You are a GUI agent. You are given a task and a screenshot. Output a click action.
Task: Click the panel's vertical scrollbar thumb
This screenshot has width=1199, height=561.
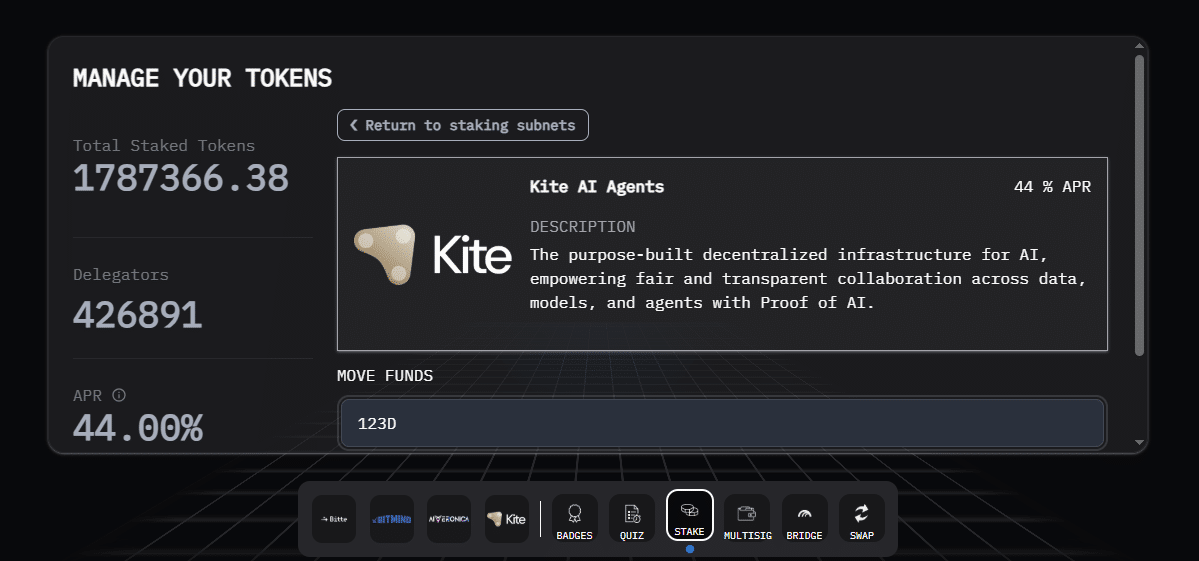1139,205
